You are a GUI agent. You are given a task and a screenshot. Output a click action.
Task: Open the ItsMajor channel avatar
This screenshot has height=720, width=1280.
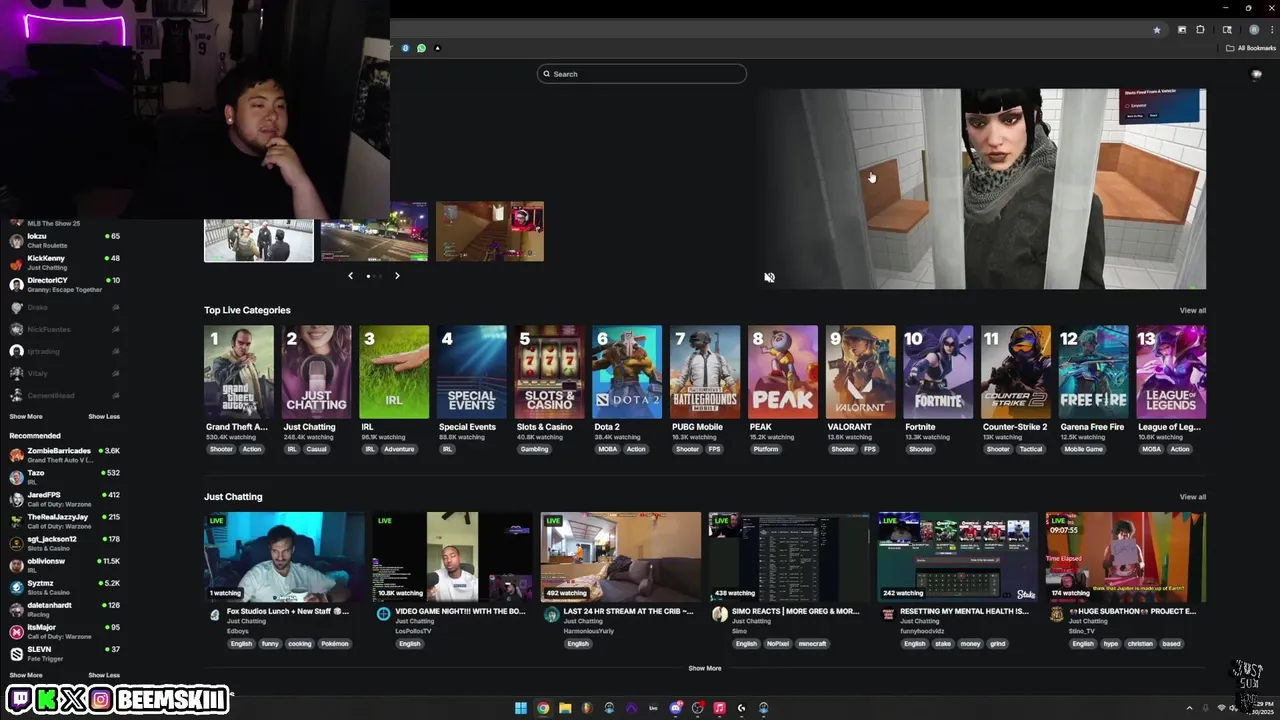pos(16,631)
